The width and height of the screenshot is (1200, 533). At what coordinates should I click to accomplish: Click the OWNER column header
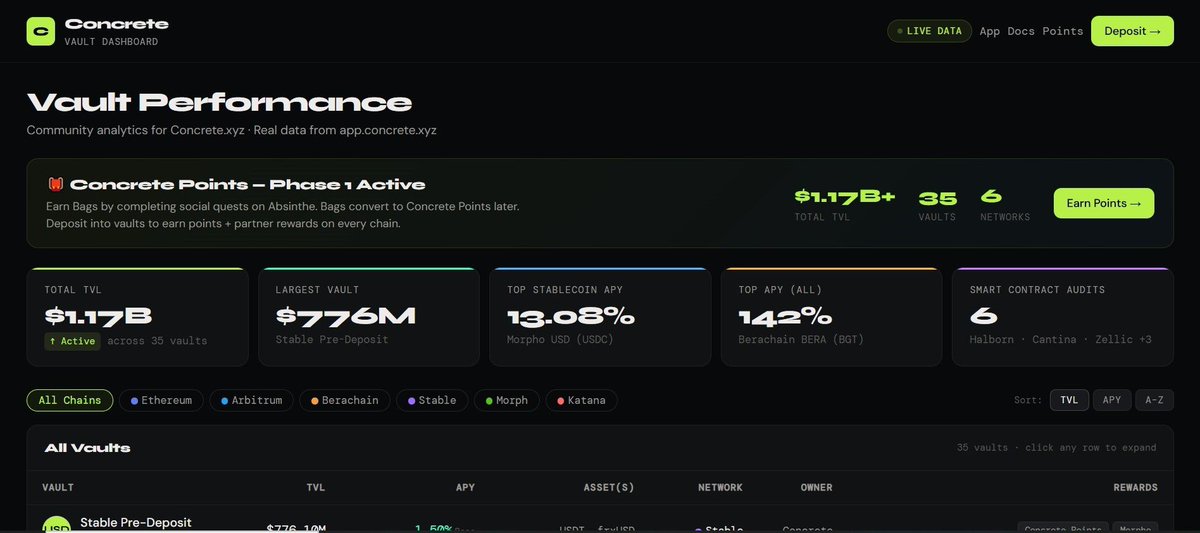[816, 488]
